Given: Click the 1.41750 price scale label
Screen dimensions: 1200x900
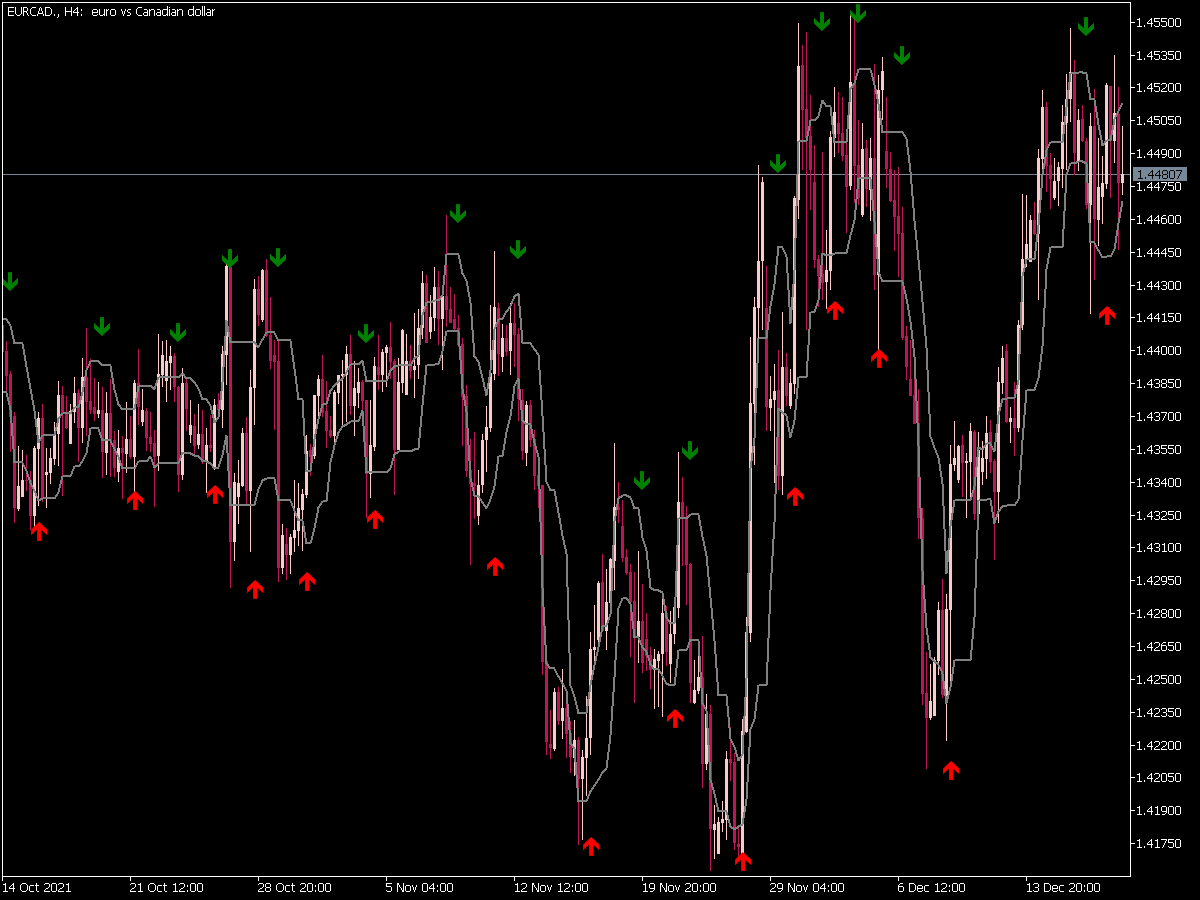Looking at the screenshot, I should [1159, 845].
